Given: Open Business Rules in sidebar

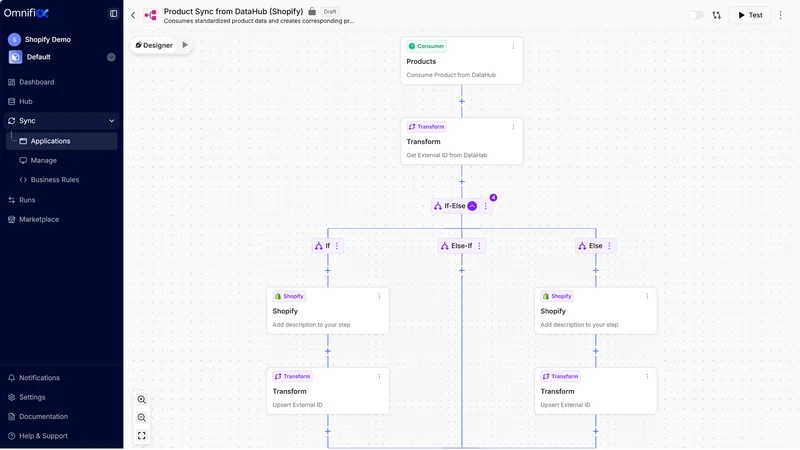Looking at the screenshot, I should tap(55, 180).
